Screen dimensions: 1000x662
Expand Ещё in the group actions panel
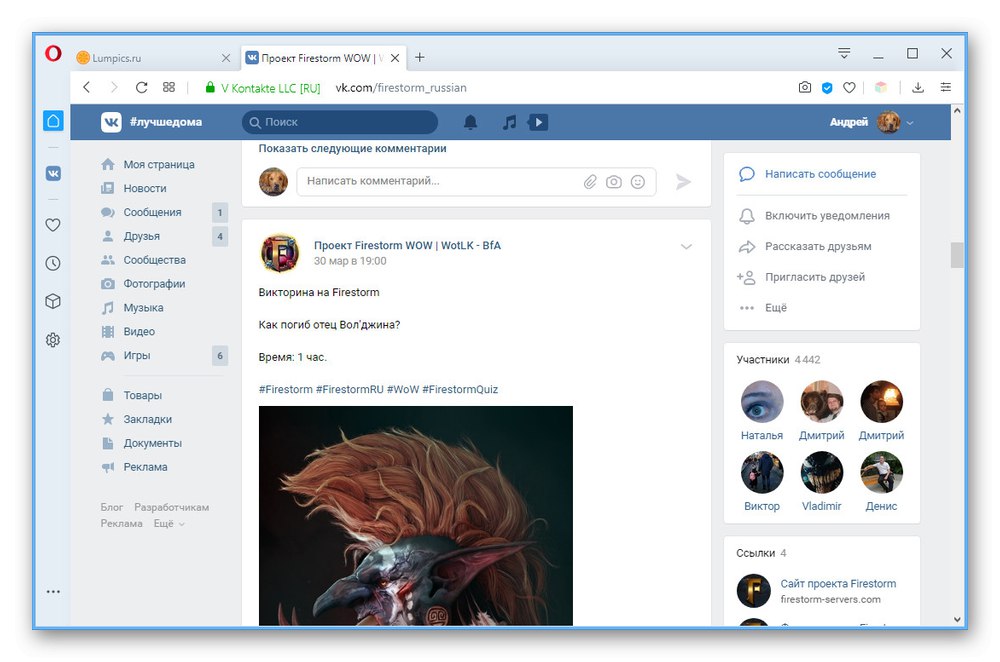776,308
